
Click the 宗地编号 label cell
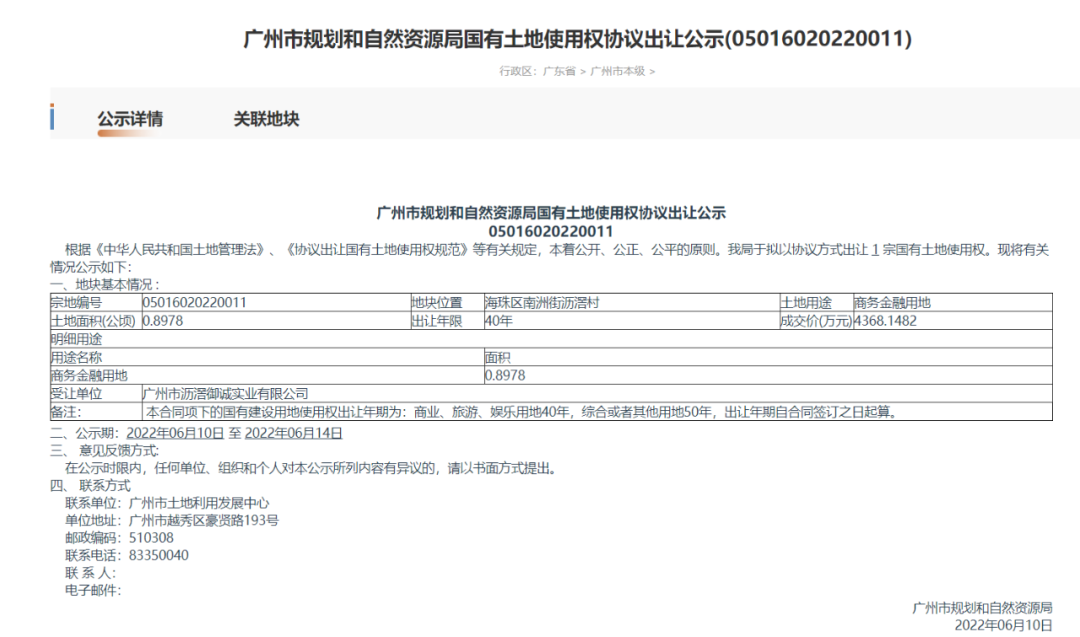pyautogui.click(x=96, y=302)
